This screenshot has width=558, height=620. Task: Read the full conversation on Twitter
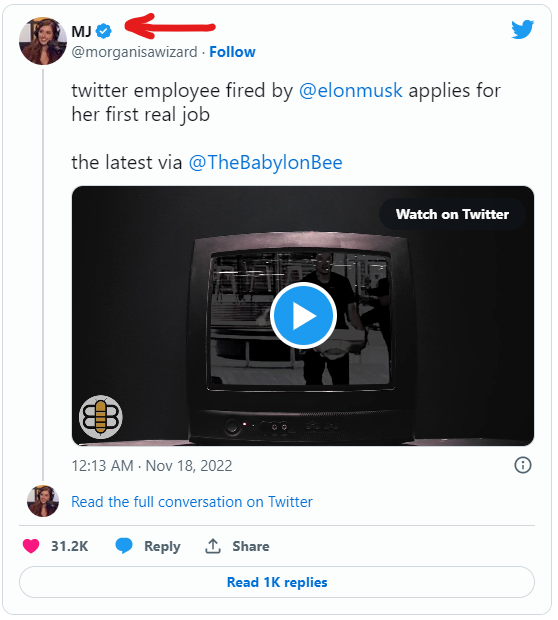192,502
